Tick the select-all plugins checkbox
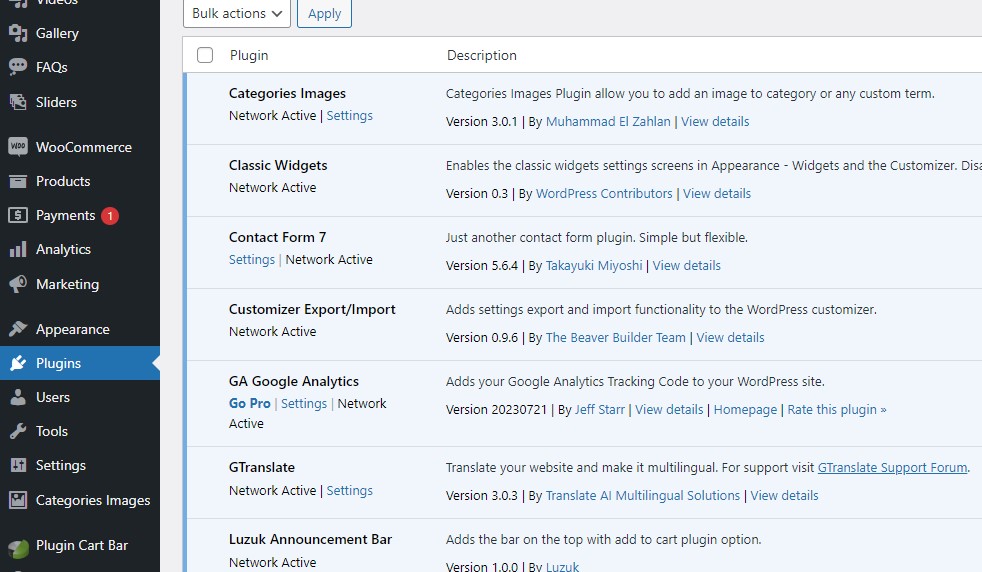This screenshot has width=982, height=572. click(x=205, y=55)
